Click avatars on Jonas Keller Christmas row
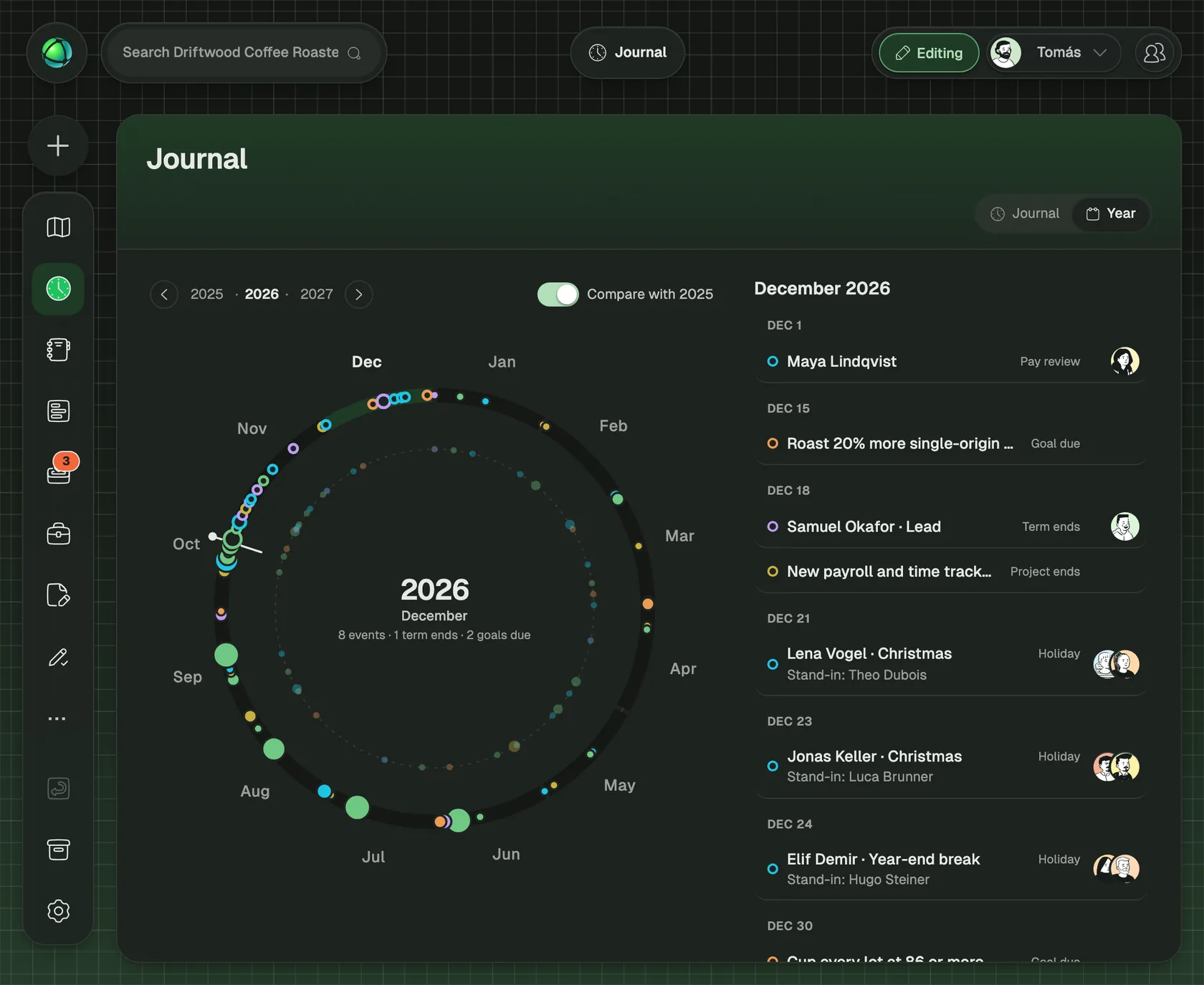The image size is (1204, 985). [x=1116, y=767]
